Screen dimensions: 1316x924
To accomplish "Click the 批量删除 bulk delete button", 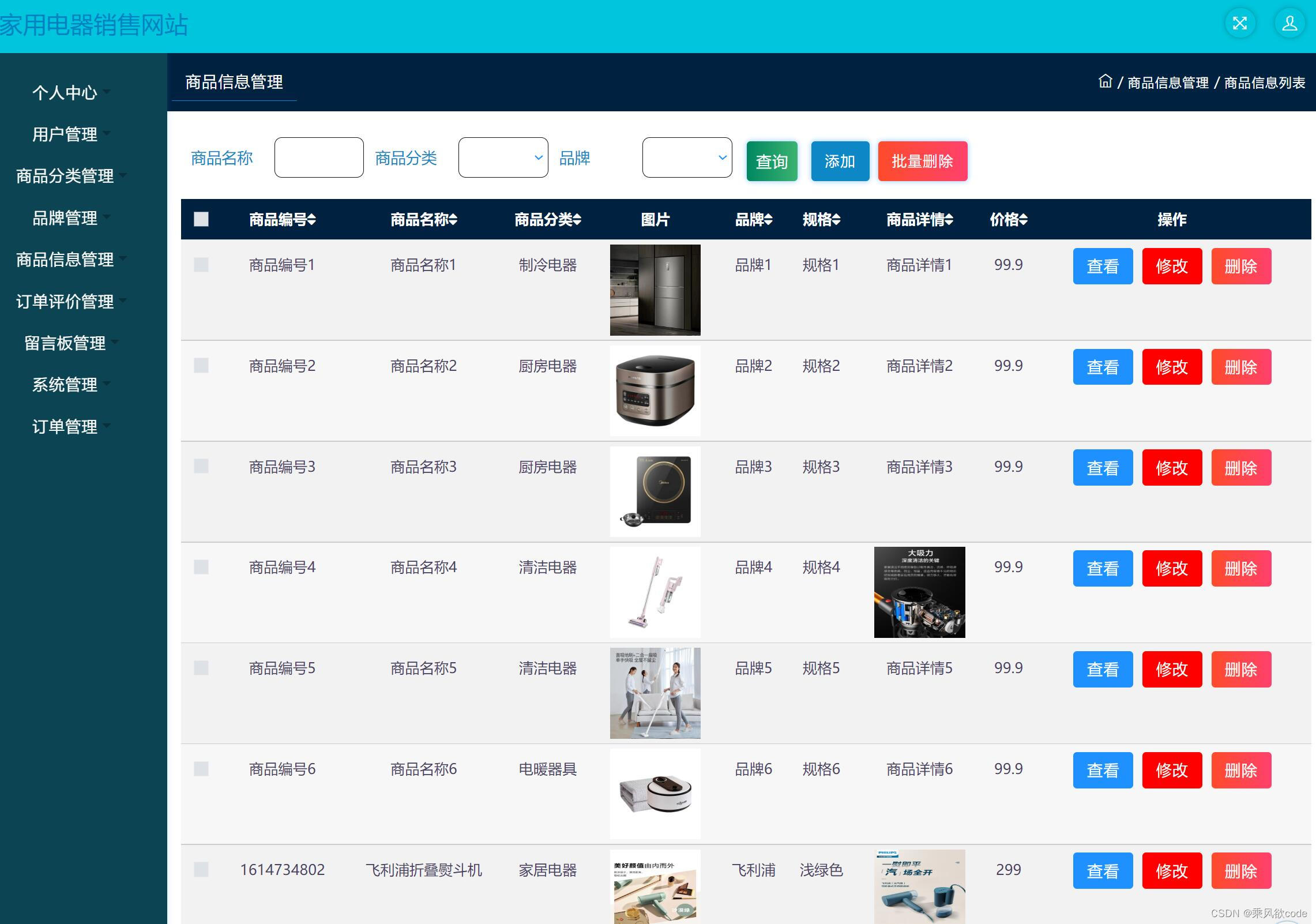I will [922, 161].
